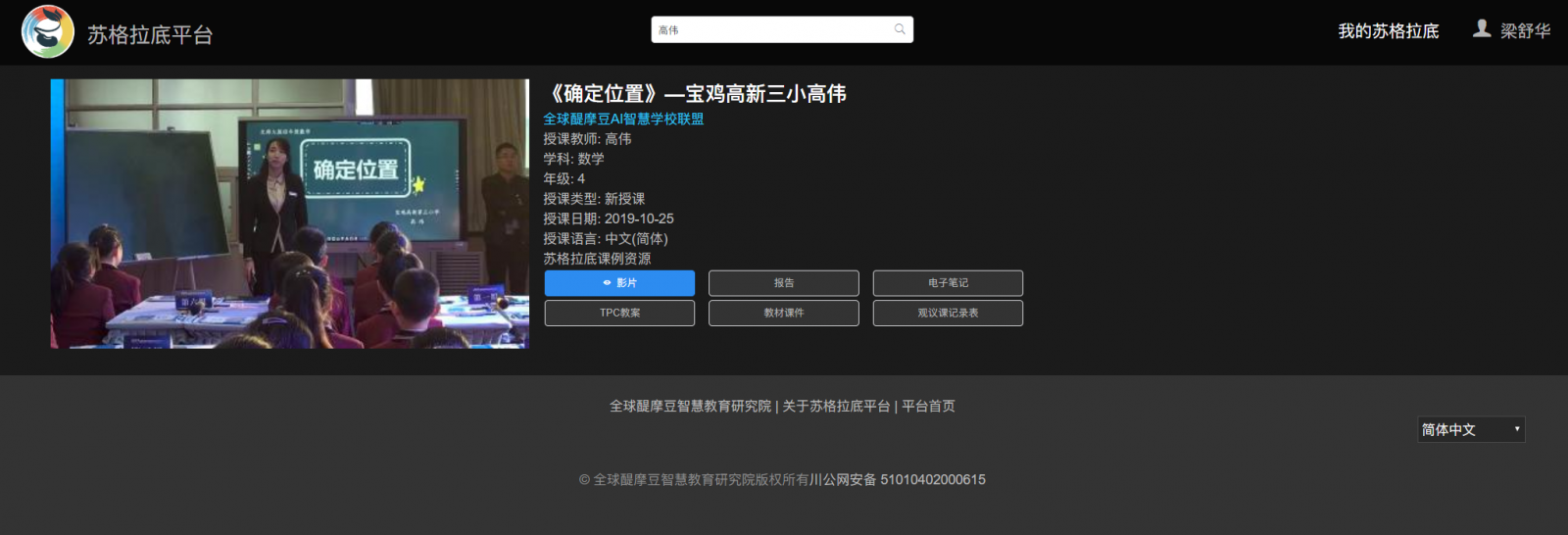This screenshot has width=1568, height=535.
Task: Go to 我的苏格拉底 menu item
Action: point(1388,31)
